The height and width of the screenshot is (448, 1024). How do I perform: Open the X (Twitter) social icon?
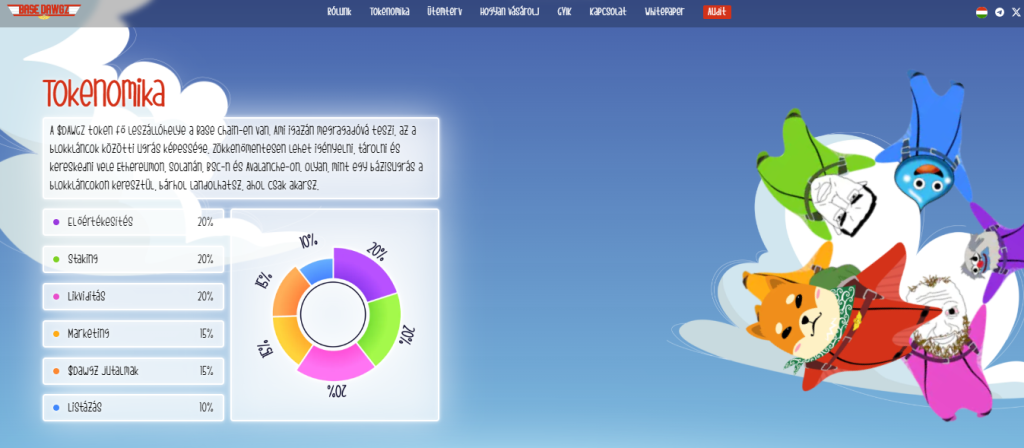pos(1014,13)
